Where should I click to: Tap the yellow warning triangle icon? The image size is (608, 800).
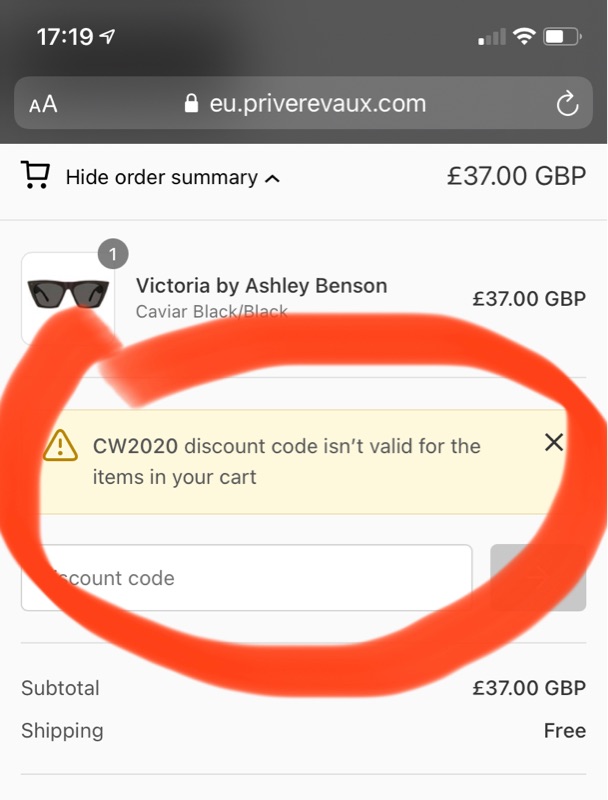[60, 445]
